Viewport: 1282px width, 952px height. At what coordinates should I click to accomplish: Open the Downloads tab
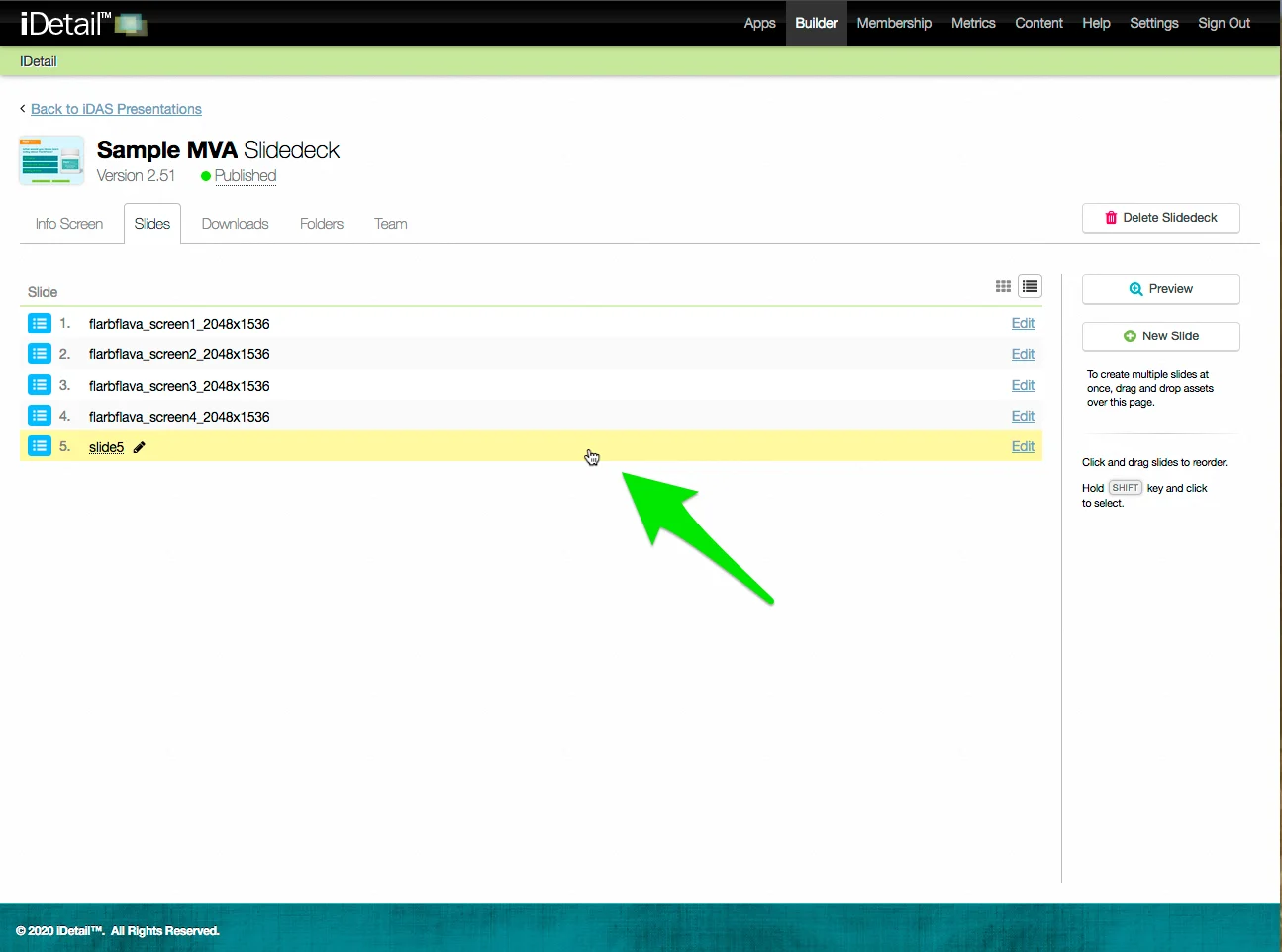pyautogui.click(x=236, y=224)
